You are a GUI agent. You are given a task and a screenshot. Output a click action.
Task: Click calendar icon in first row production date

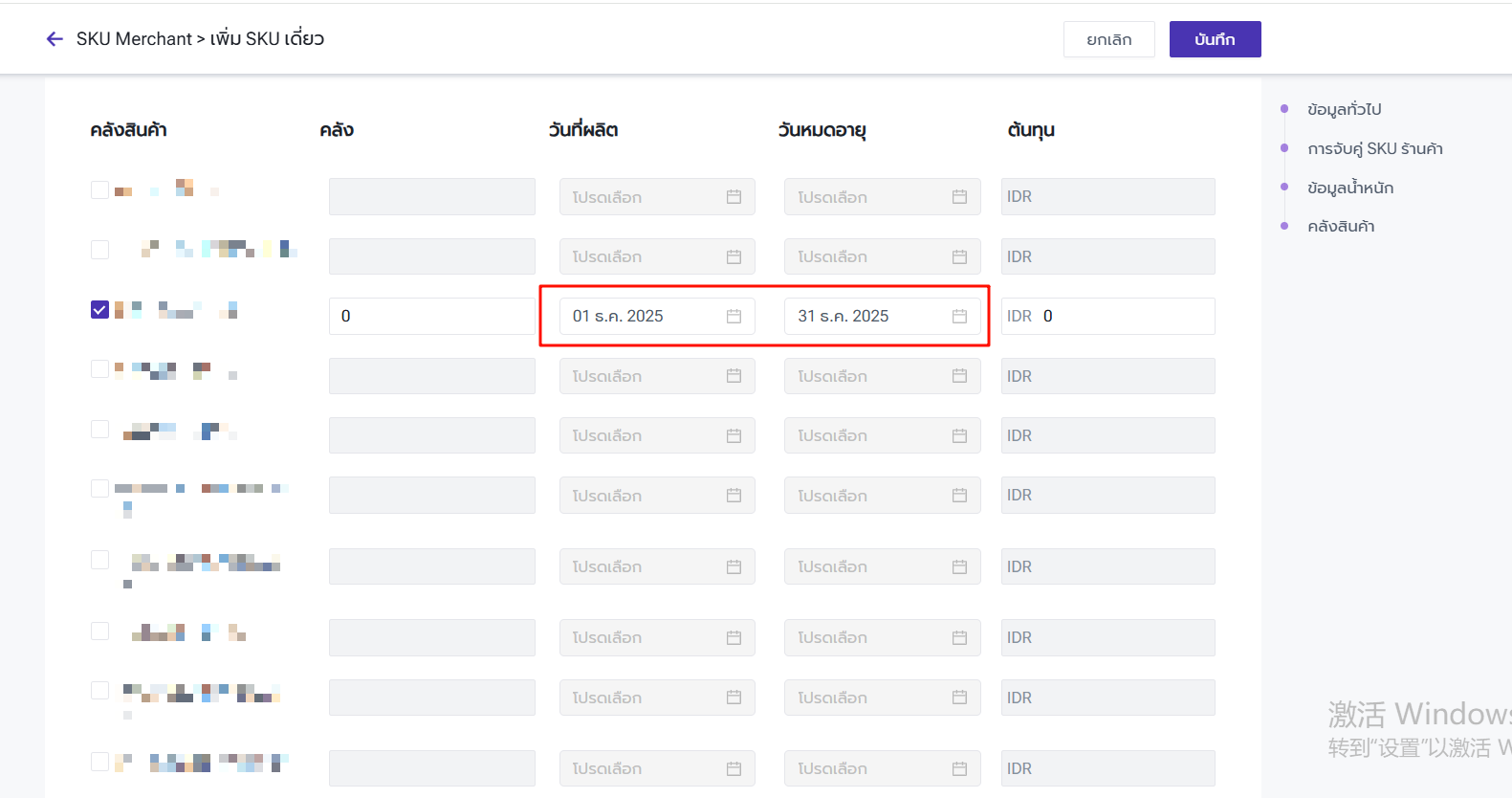734,197
